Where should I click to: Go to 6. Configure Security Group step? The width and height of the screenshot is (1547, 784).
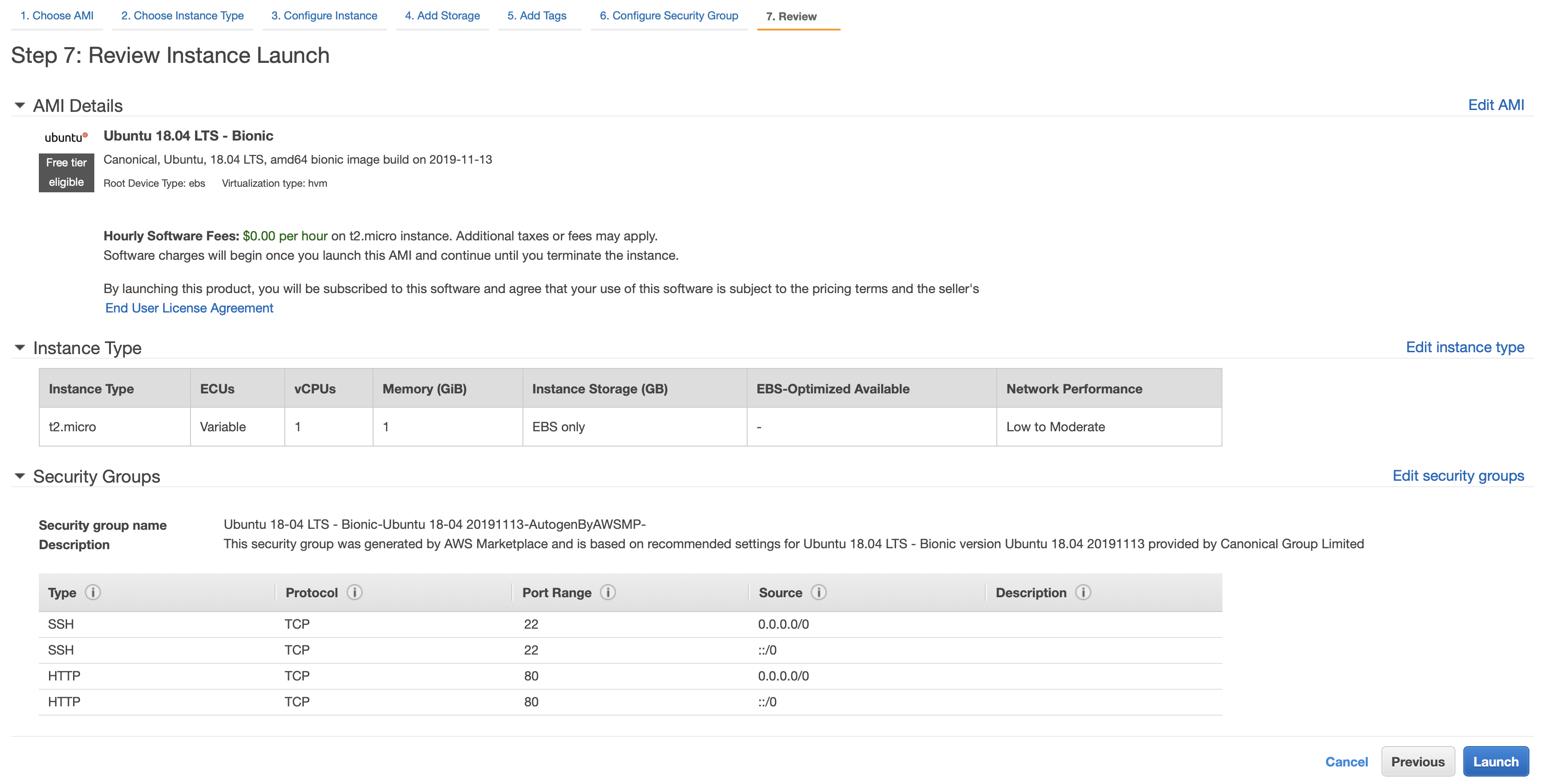(x=669, y=16)
